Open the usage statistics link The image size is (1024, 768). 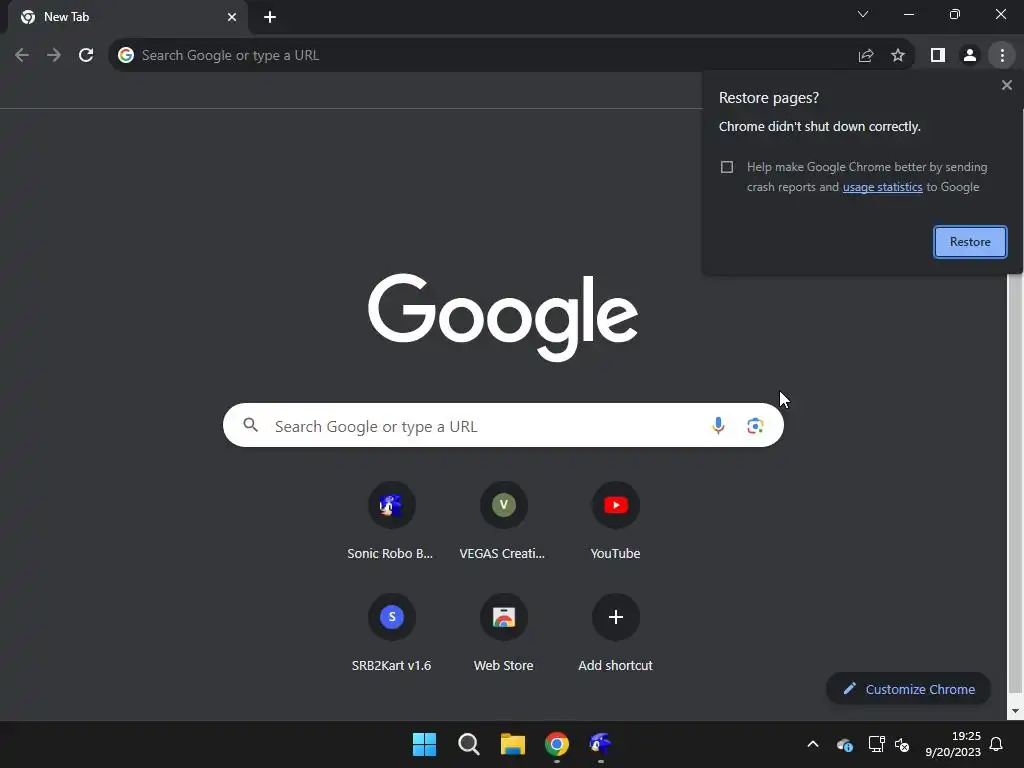pos(882,187)
